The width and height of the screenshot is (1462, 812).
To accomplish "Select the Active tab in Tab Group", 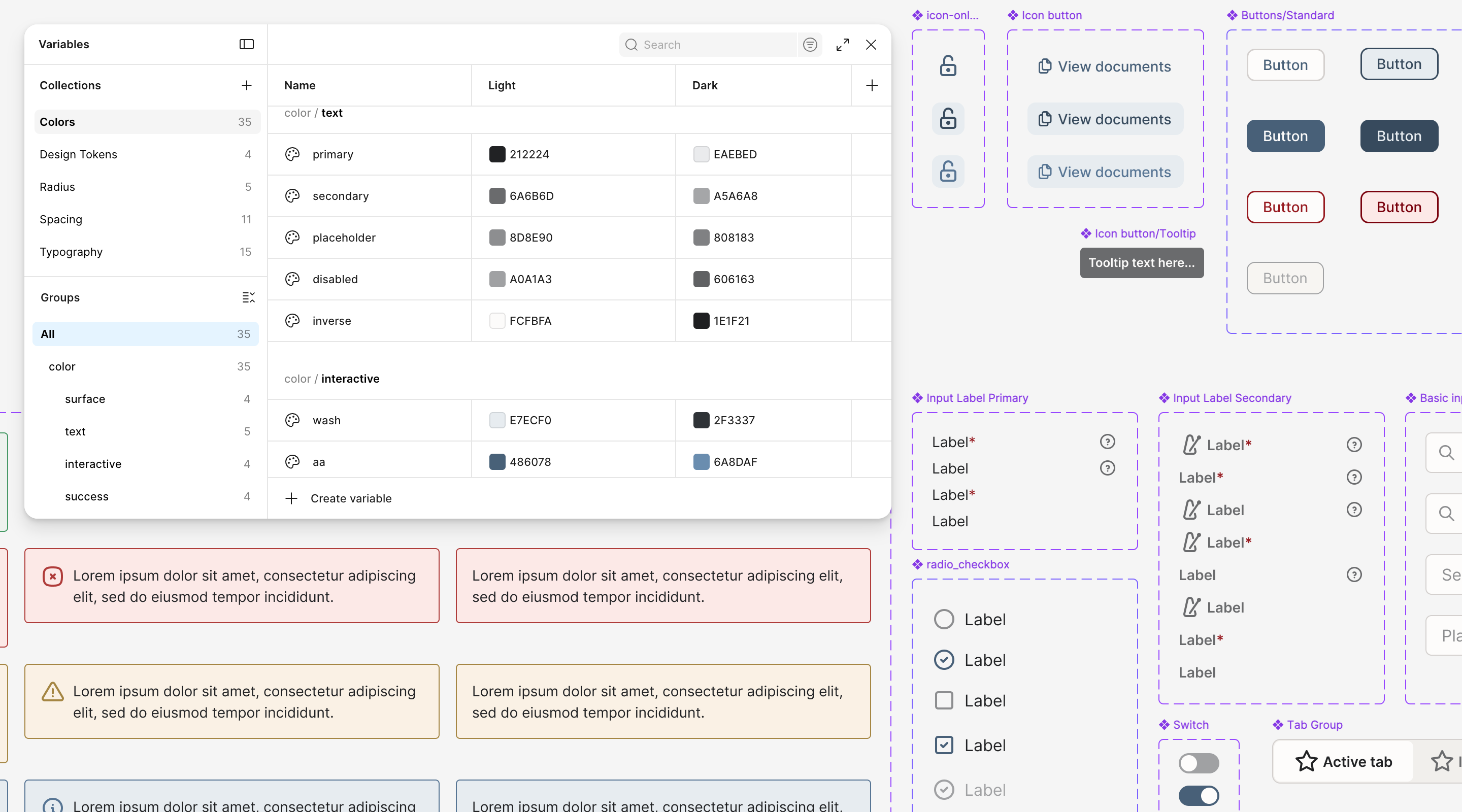I will (x=1343, y=761).
